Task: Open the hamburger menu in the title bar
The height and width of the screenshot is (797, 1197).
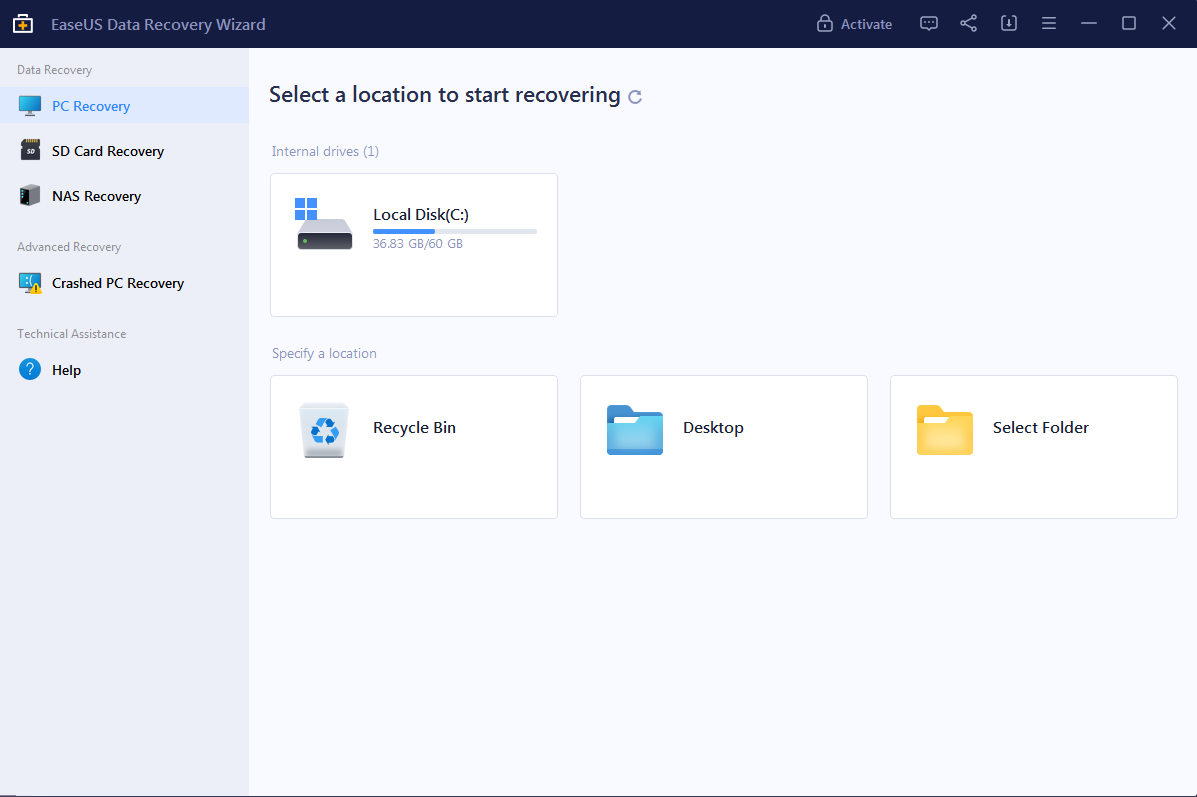Action: point(1048,22)
